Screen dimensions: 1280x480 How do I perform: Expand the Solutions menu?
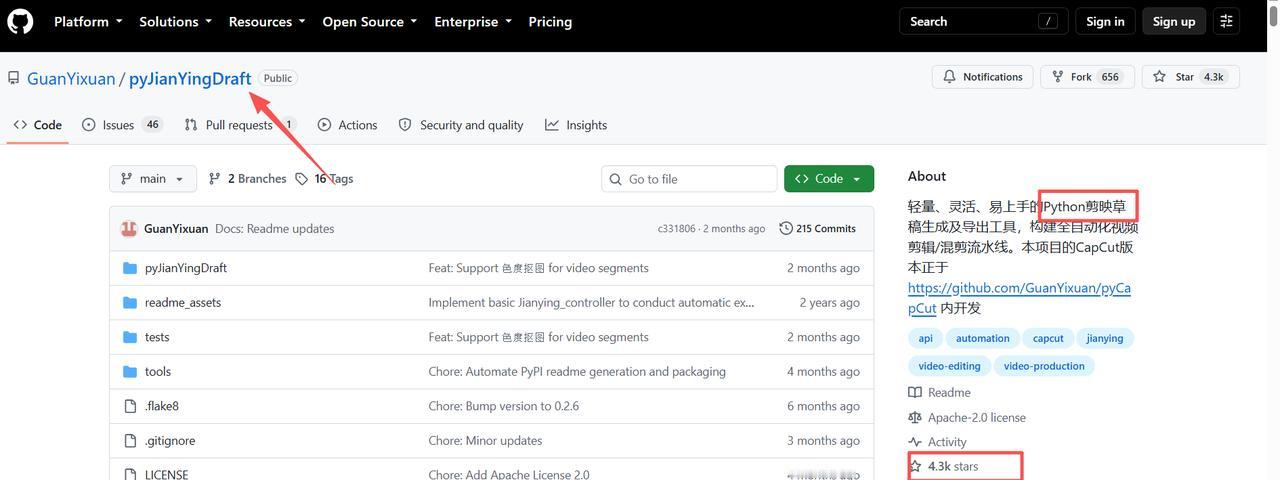(176, 21)
